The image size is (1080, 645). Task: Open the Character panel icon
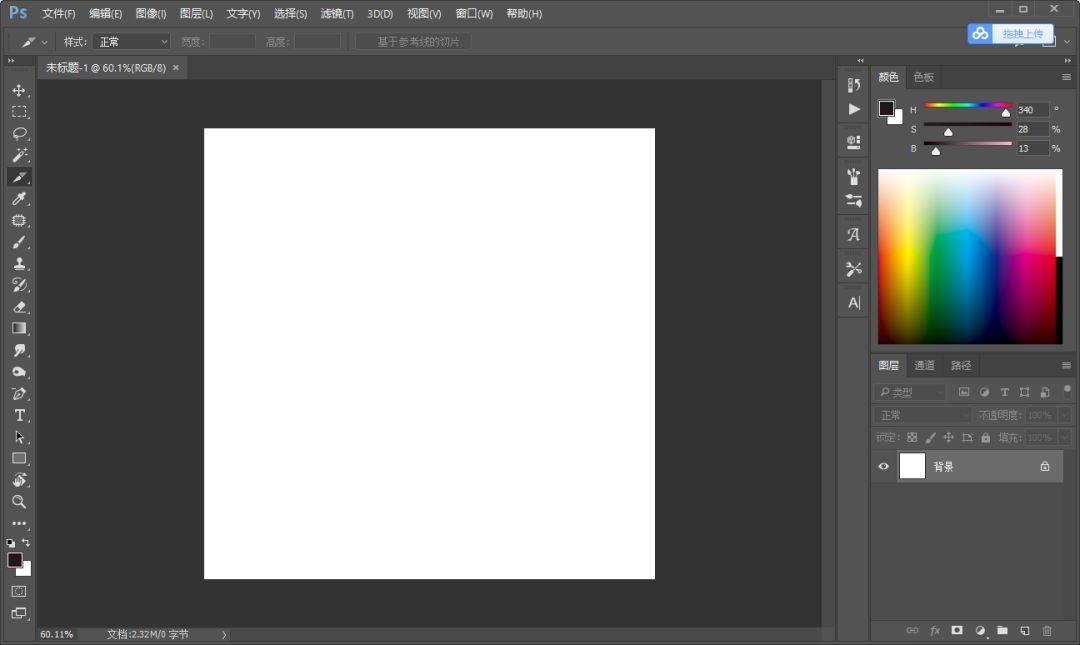853,303
